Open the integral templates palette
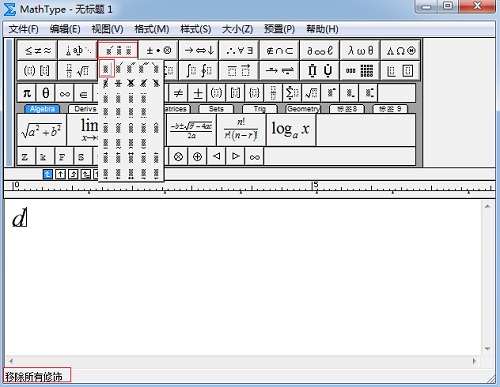500x387 pixels. (x=199, y=70)
